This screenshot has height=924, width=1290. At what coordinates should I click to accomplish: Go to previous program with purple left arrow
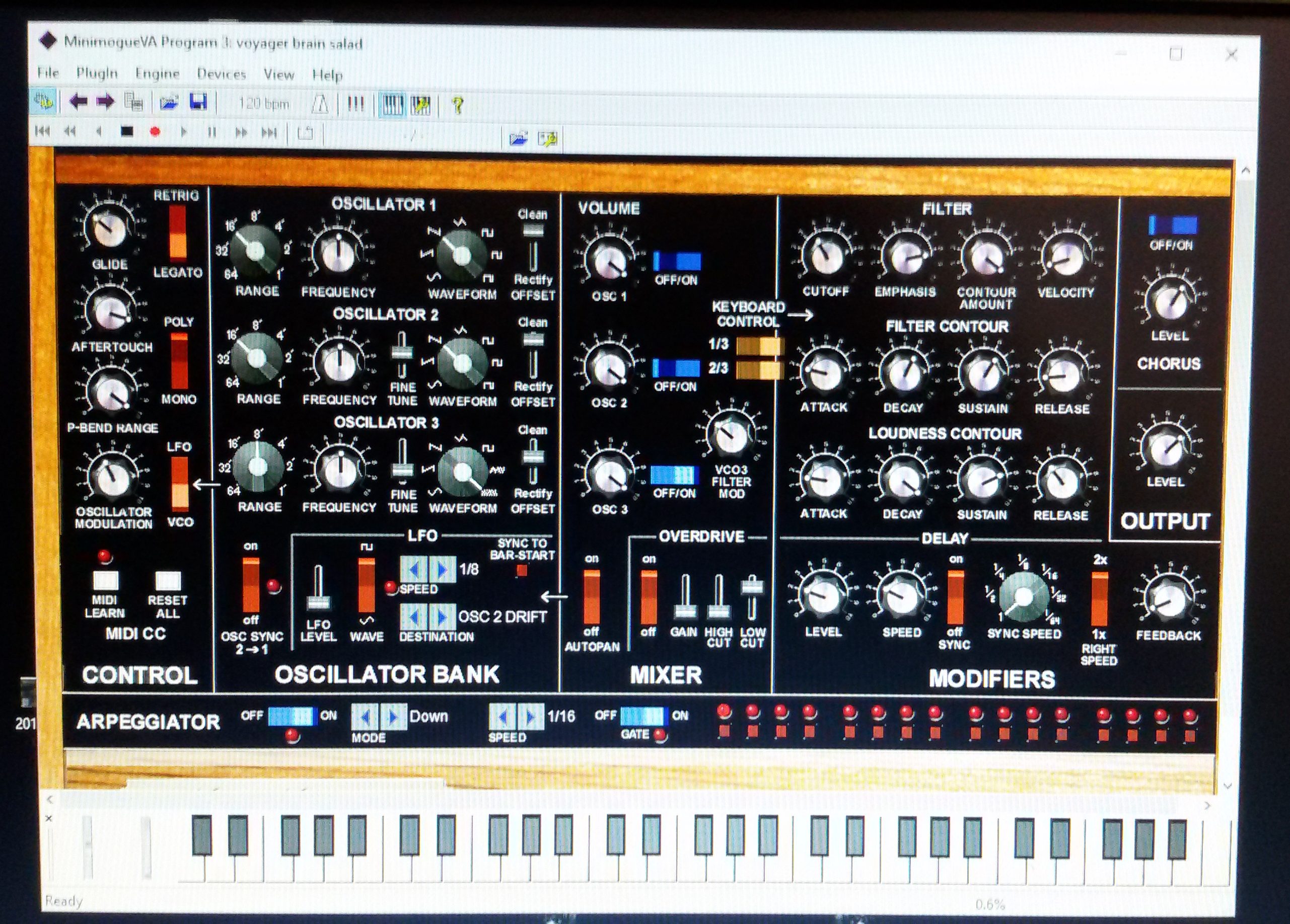pos(79,102)
